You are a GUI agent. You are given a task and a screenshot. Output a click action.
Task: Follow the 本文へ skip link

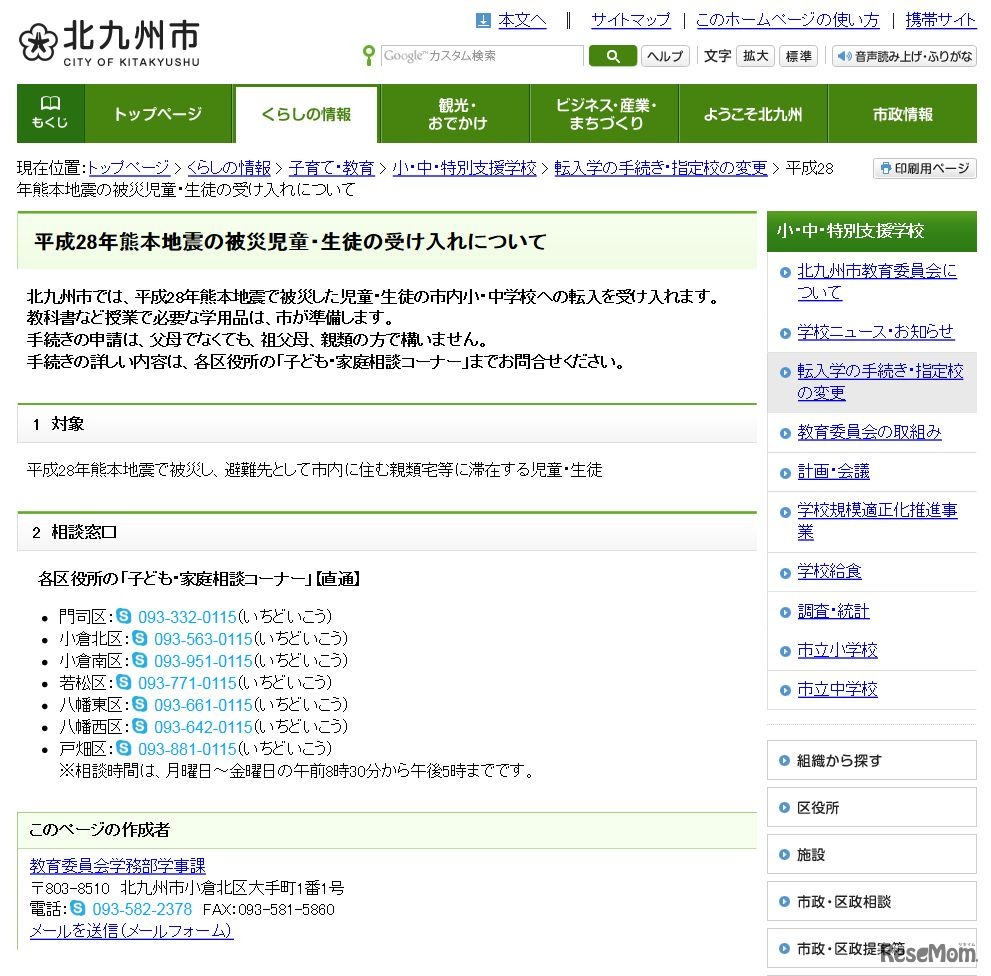(522, 21)
